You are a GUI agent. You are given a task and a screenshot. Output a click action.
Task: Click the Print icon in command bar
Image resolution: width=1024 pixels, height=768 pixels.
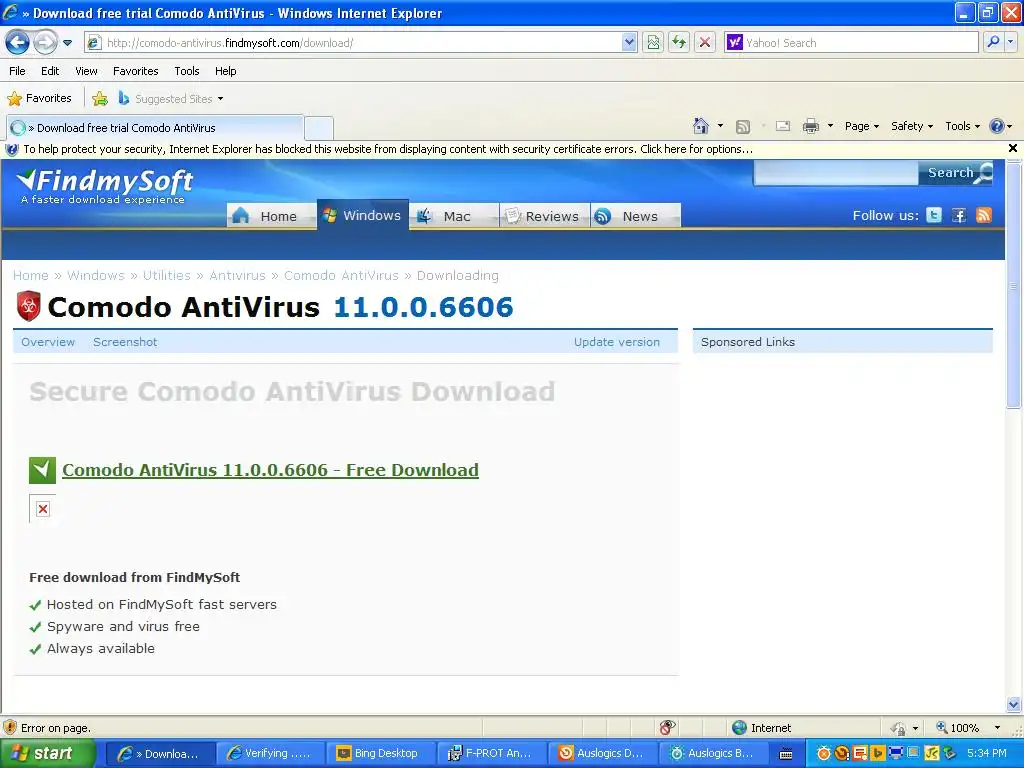tap(810, 126)
